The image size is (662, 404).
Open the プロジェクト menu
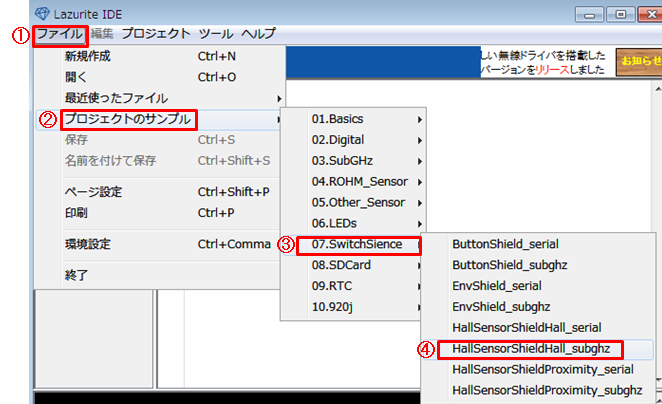click(x=156, y=34)
